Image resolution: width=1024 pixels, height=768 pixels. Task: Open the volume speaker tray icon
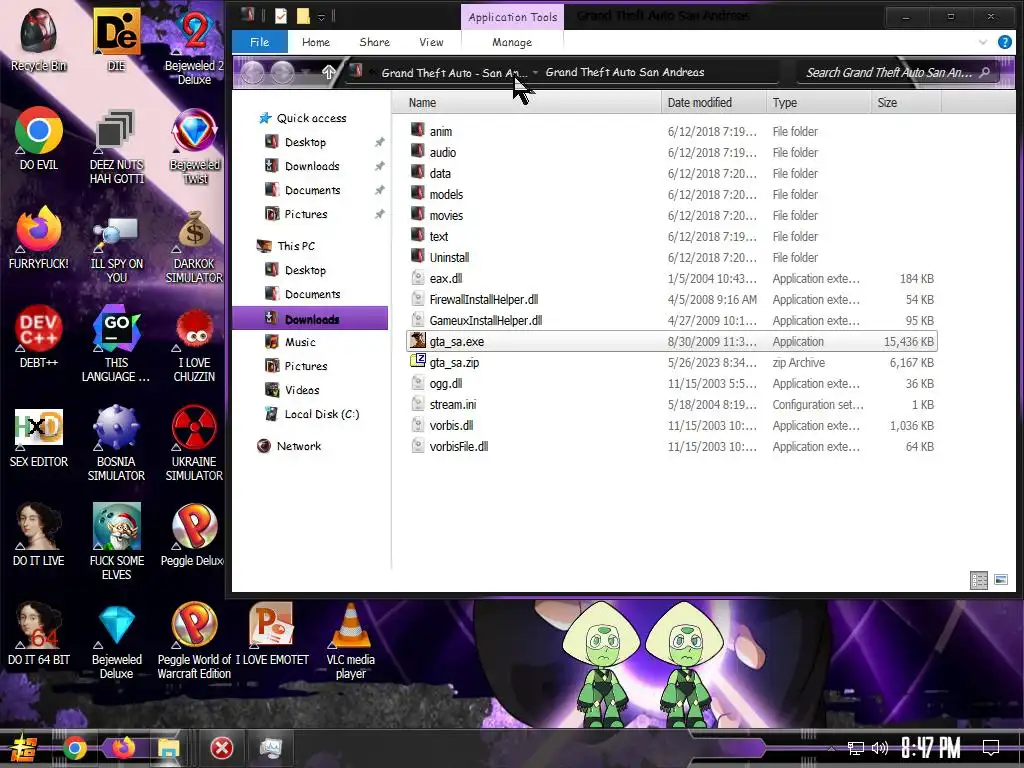[x=880, y=748]
